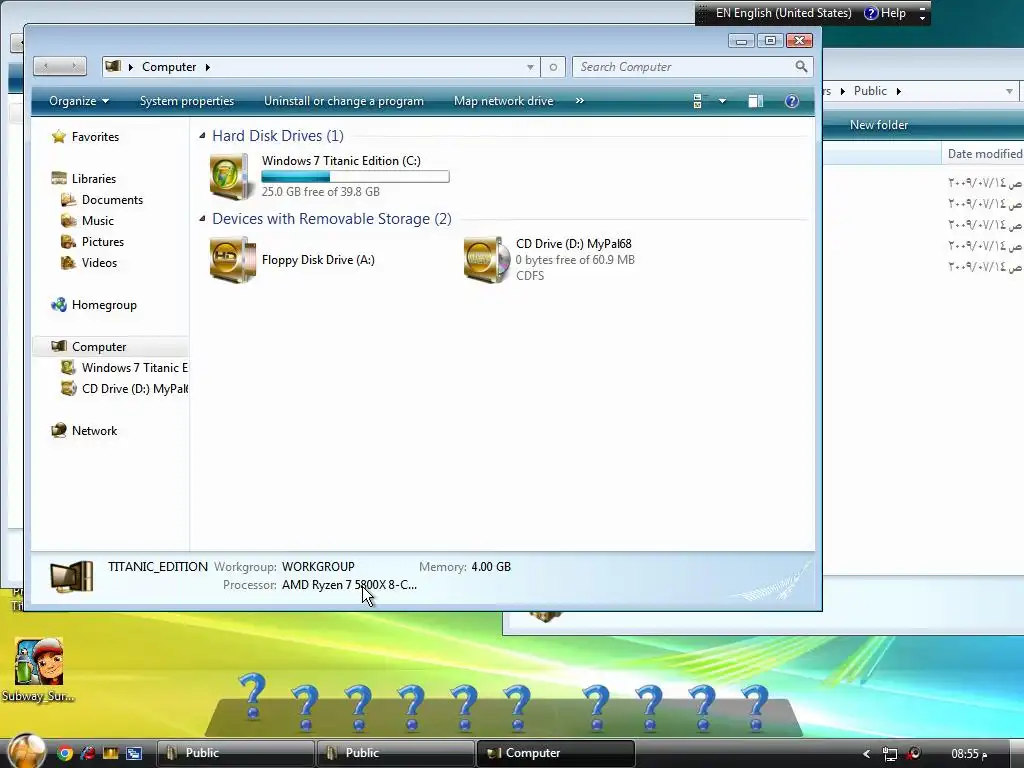1024x768 pixels.
Task: Open the Music library
Action: click(98, 221)
